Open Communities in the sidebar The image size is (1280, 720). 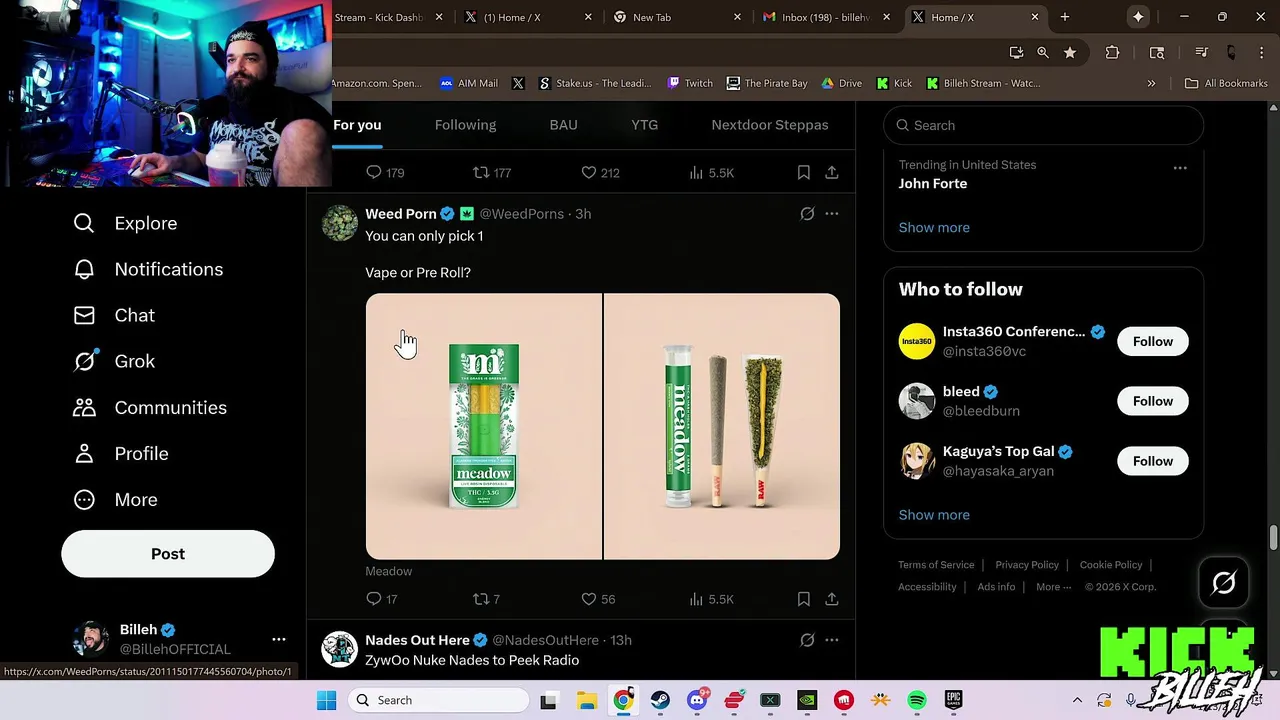(150, 407)
